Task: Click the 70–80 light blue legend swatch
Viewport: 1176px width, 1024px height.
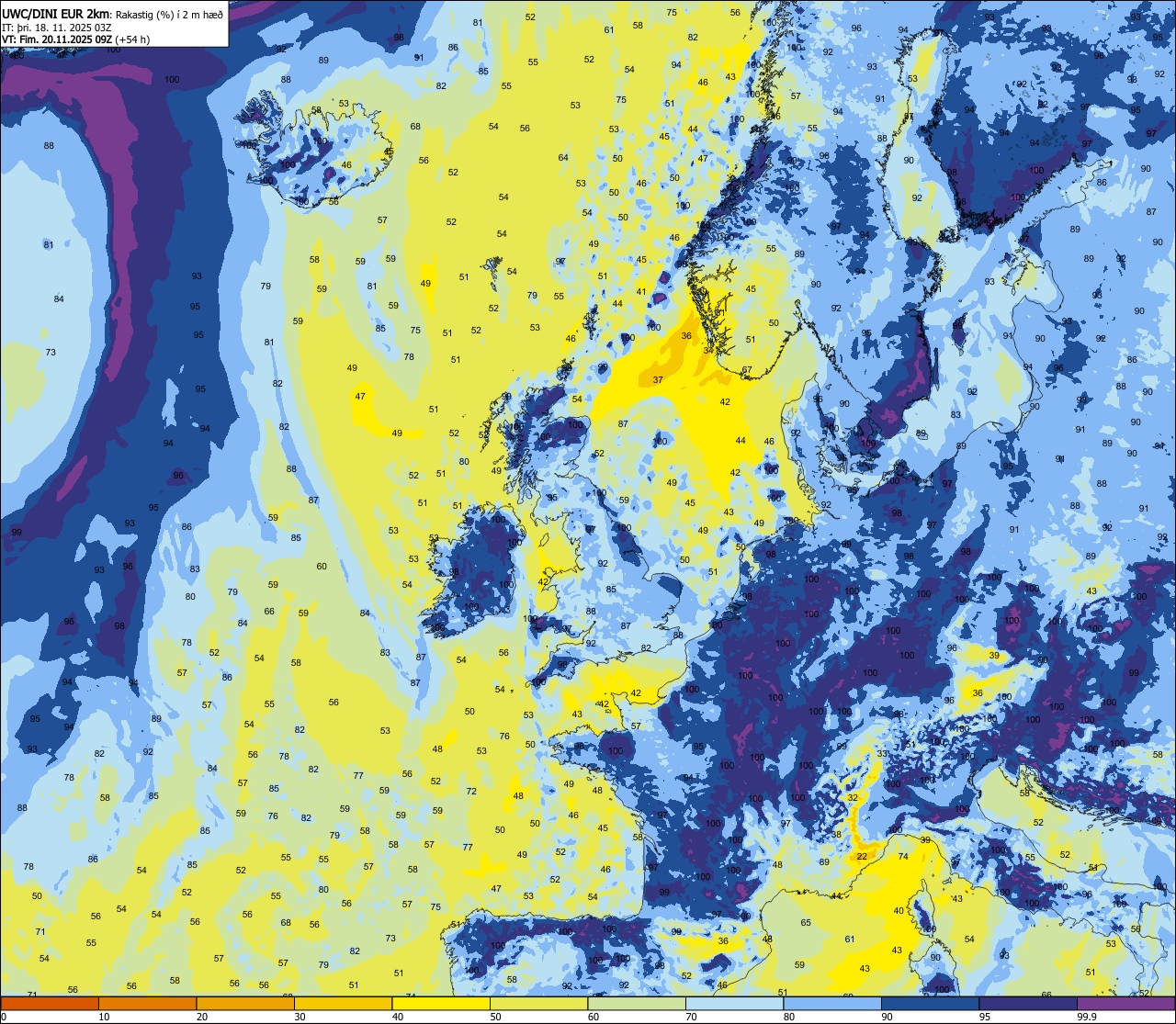Action: pos(734,1003)
